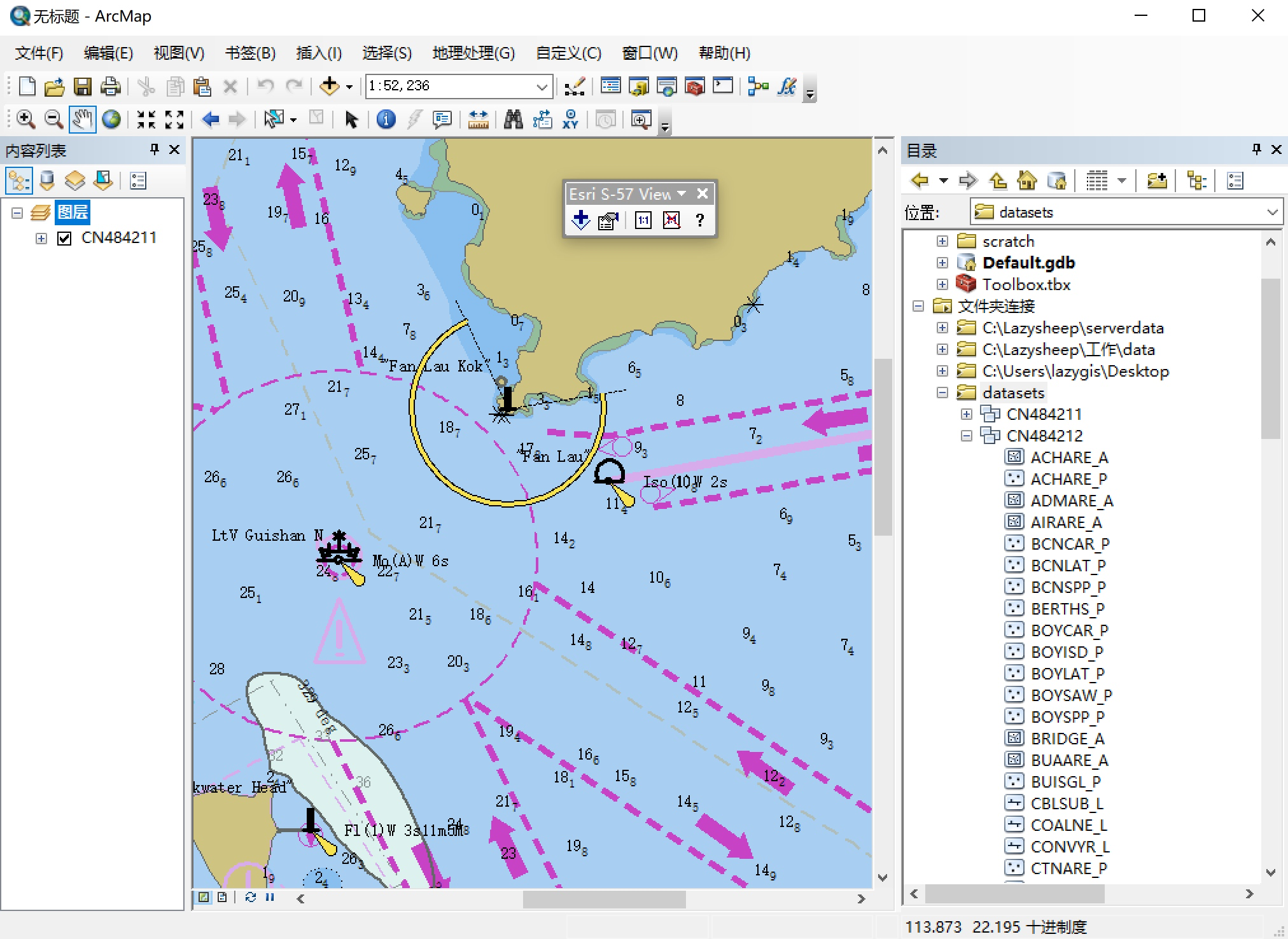This screenshot has width=1288, height=939.
Task: Open the Go To XY tool
Action: click(x=570, y=119)
